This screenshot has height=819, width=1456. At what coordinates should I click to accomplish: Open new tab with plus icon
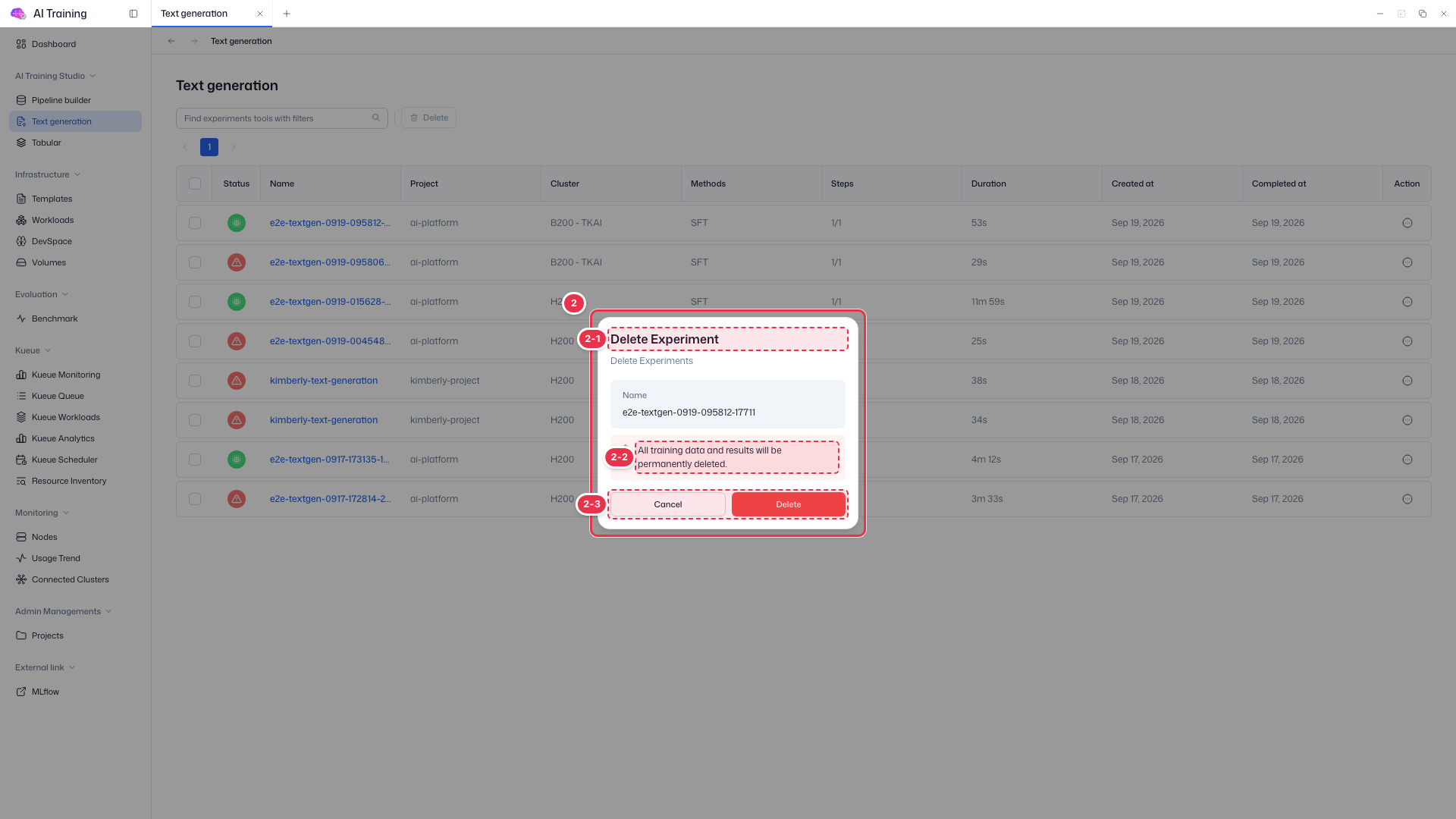point(287,14)
